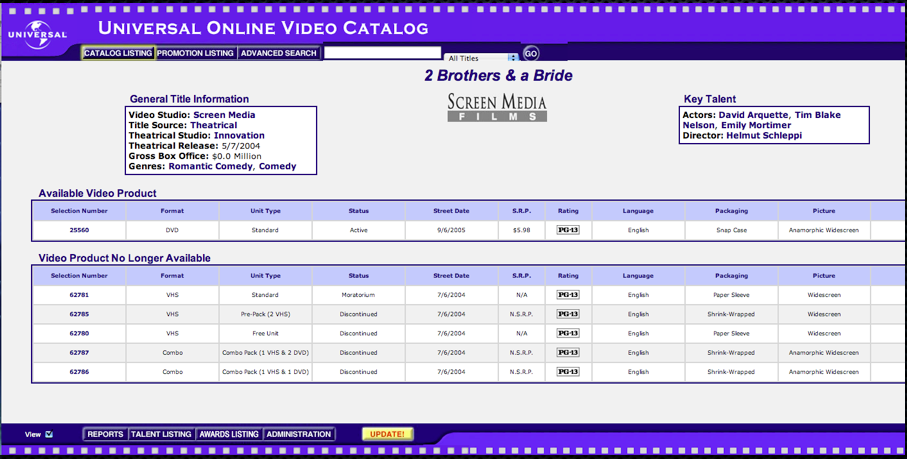Click Status header in No Longer Available table
This screenshot has height=459, width=907.
click(359, 276)
